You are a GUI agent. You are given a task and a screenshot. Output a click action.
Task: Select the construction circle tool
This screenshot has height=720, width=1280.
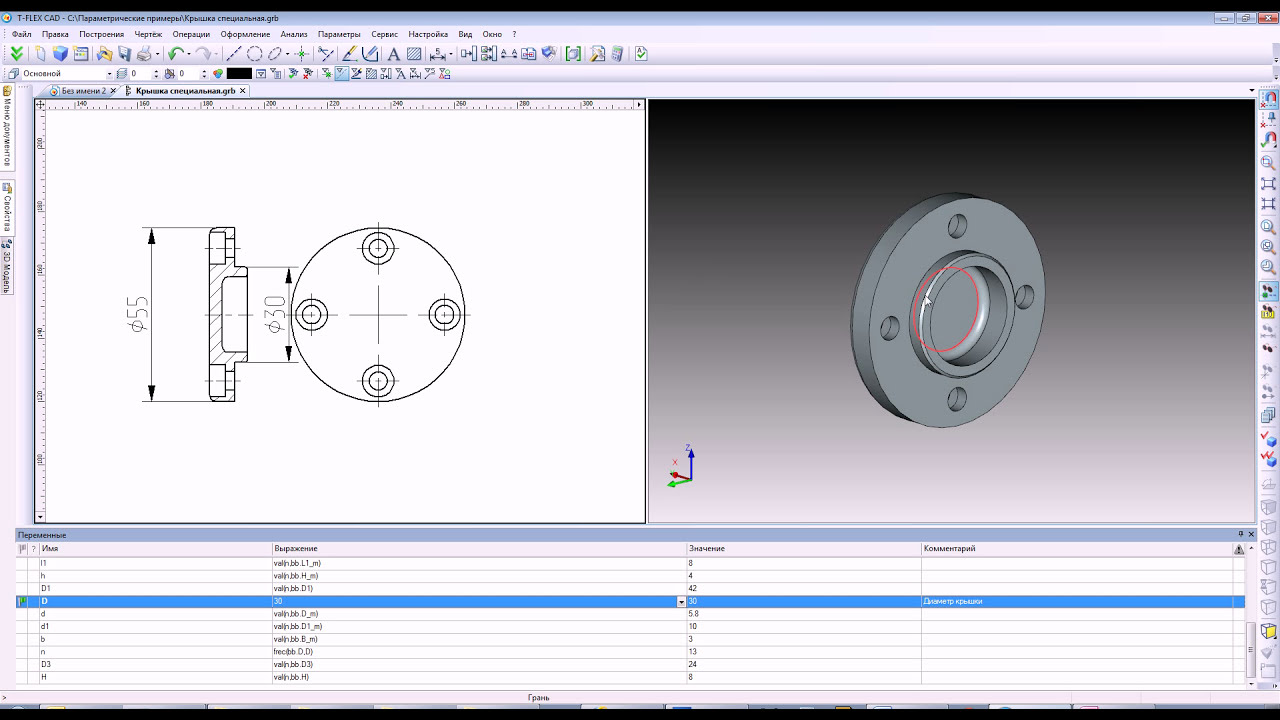coord(255,54)
